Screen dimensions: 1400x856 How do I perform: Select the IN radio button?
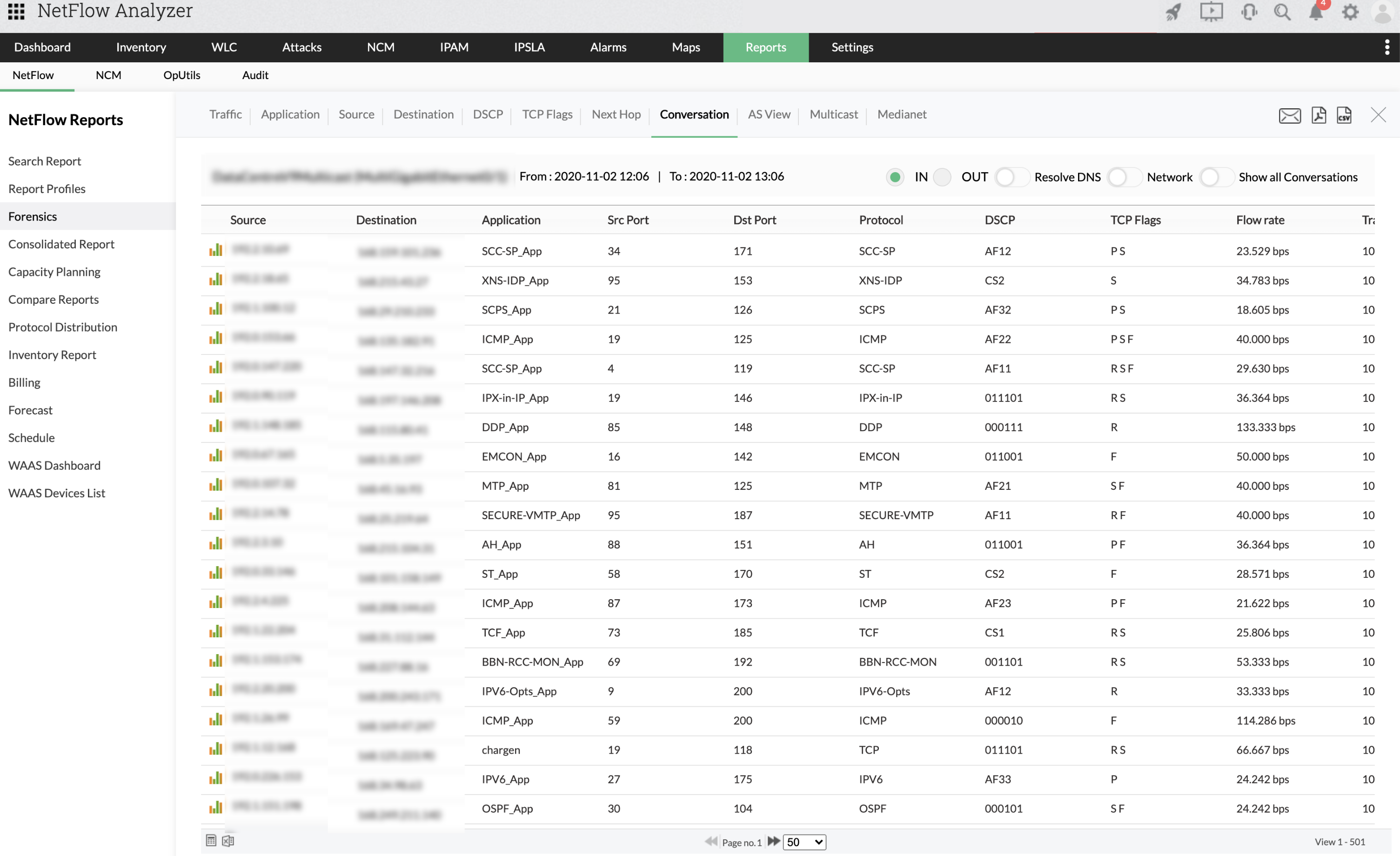(895, 177)
